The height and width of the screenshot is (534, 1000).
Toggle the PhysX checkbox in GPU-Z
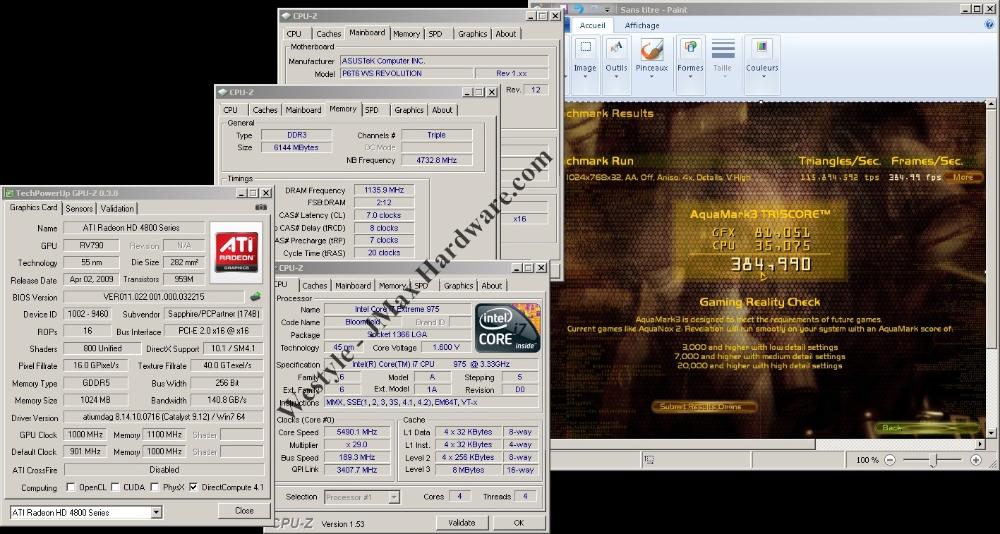coord(155,487)
